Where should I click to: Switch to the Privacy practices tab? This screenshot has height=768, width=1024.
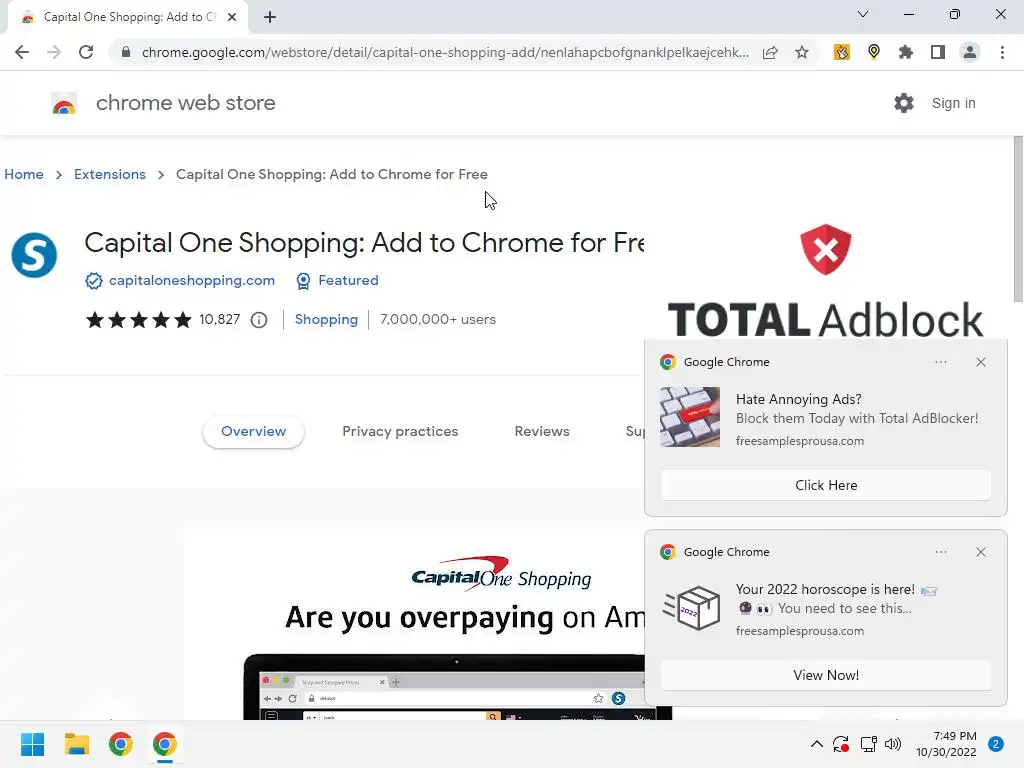(x=400, y=431)
